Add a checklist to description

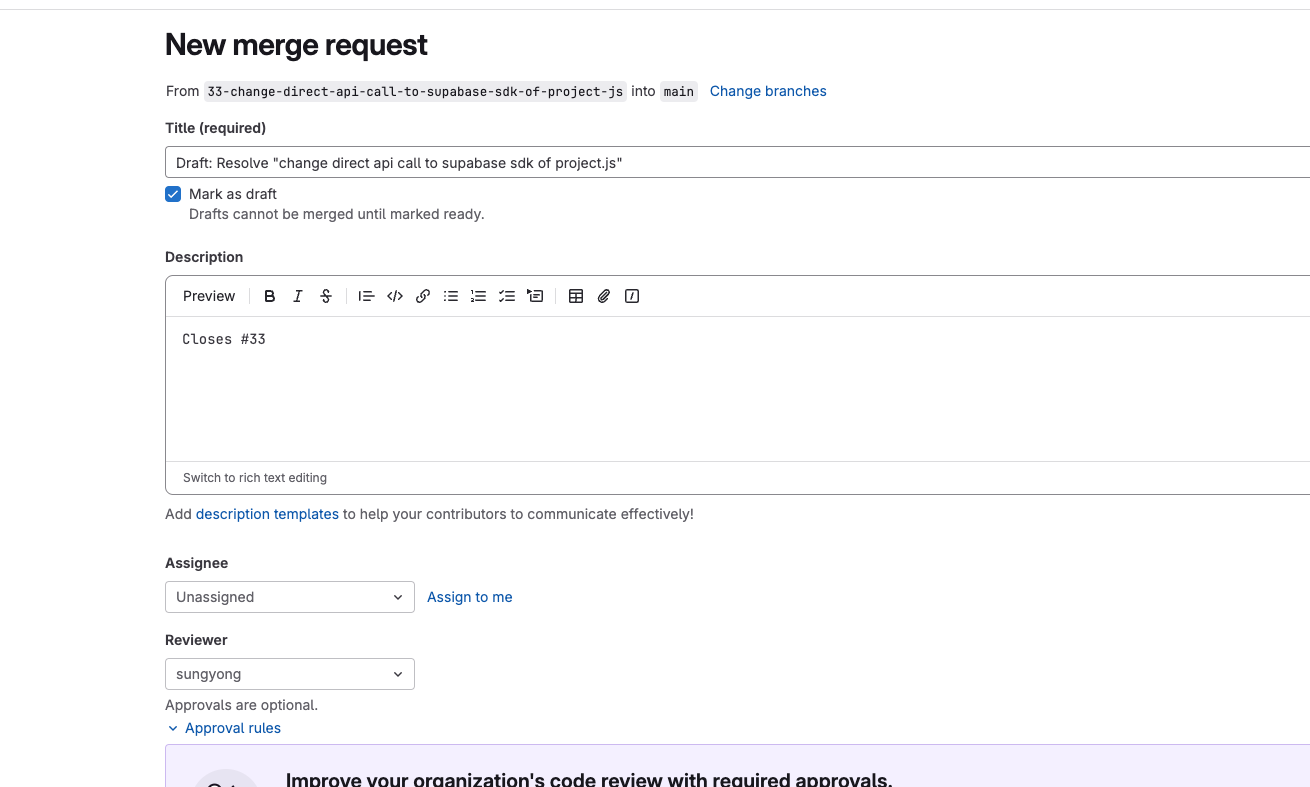click(x=507, y=296)
